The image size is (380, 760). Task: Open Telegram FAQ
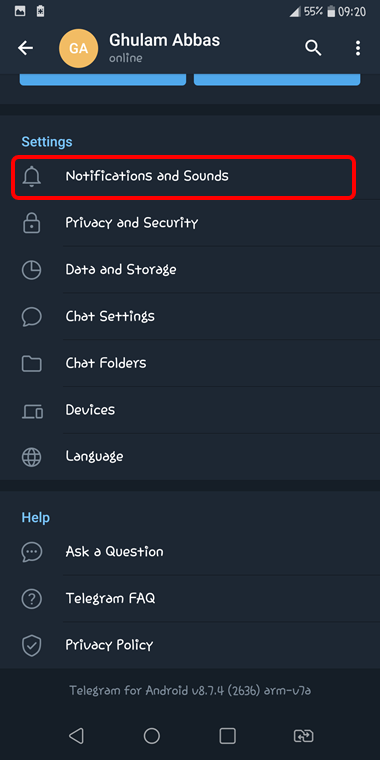190,599
